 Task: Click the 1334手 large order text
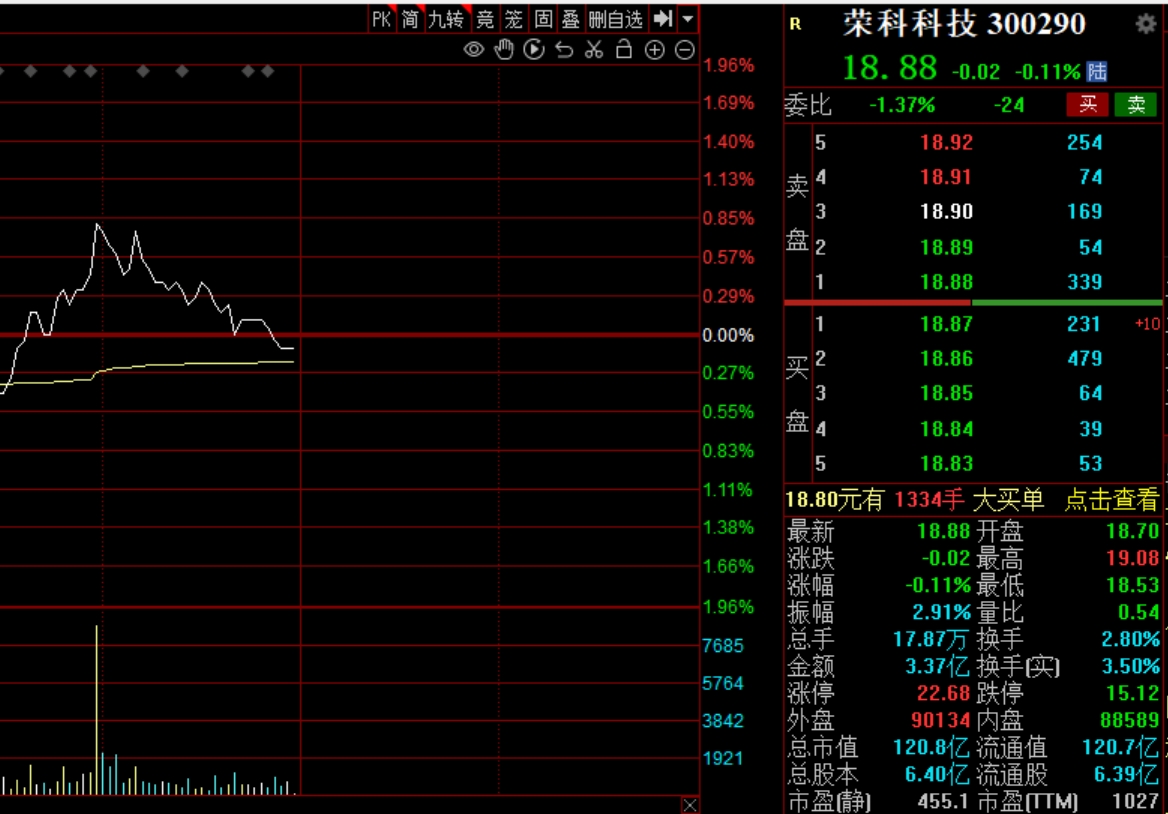click(x=929, y=500)
